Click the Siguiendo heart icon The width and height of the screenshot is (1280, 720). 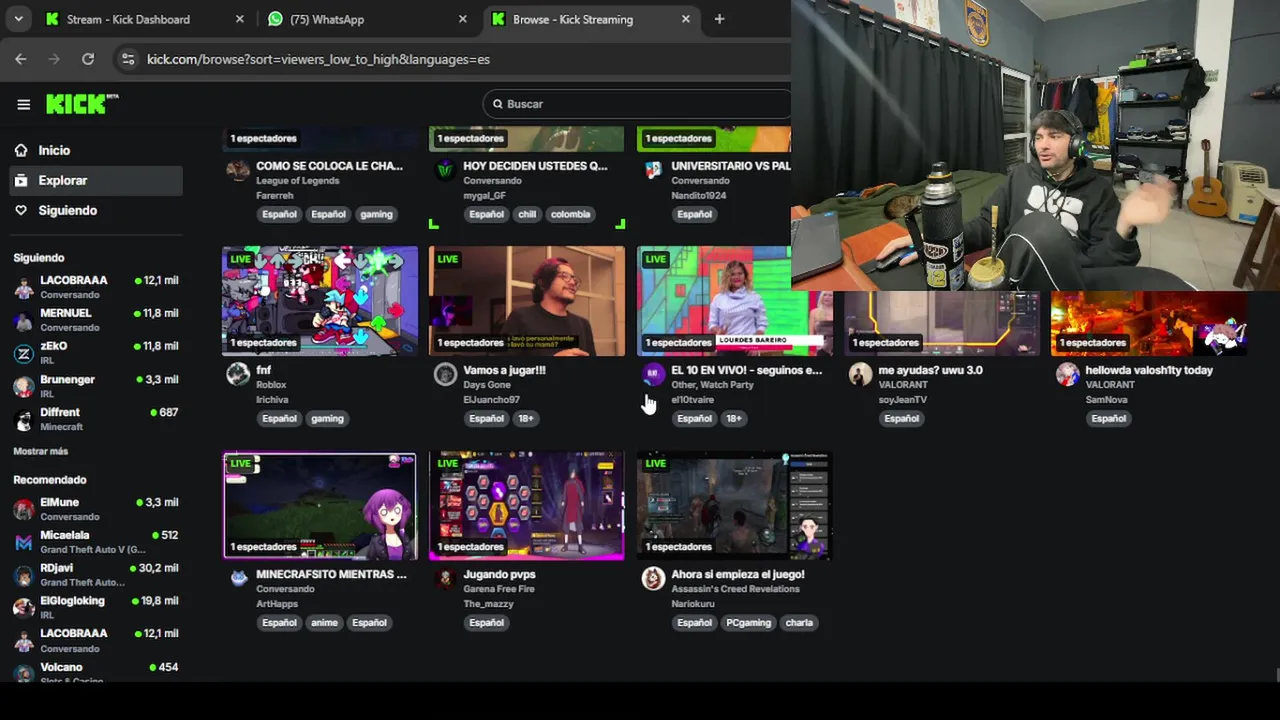21,210
